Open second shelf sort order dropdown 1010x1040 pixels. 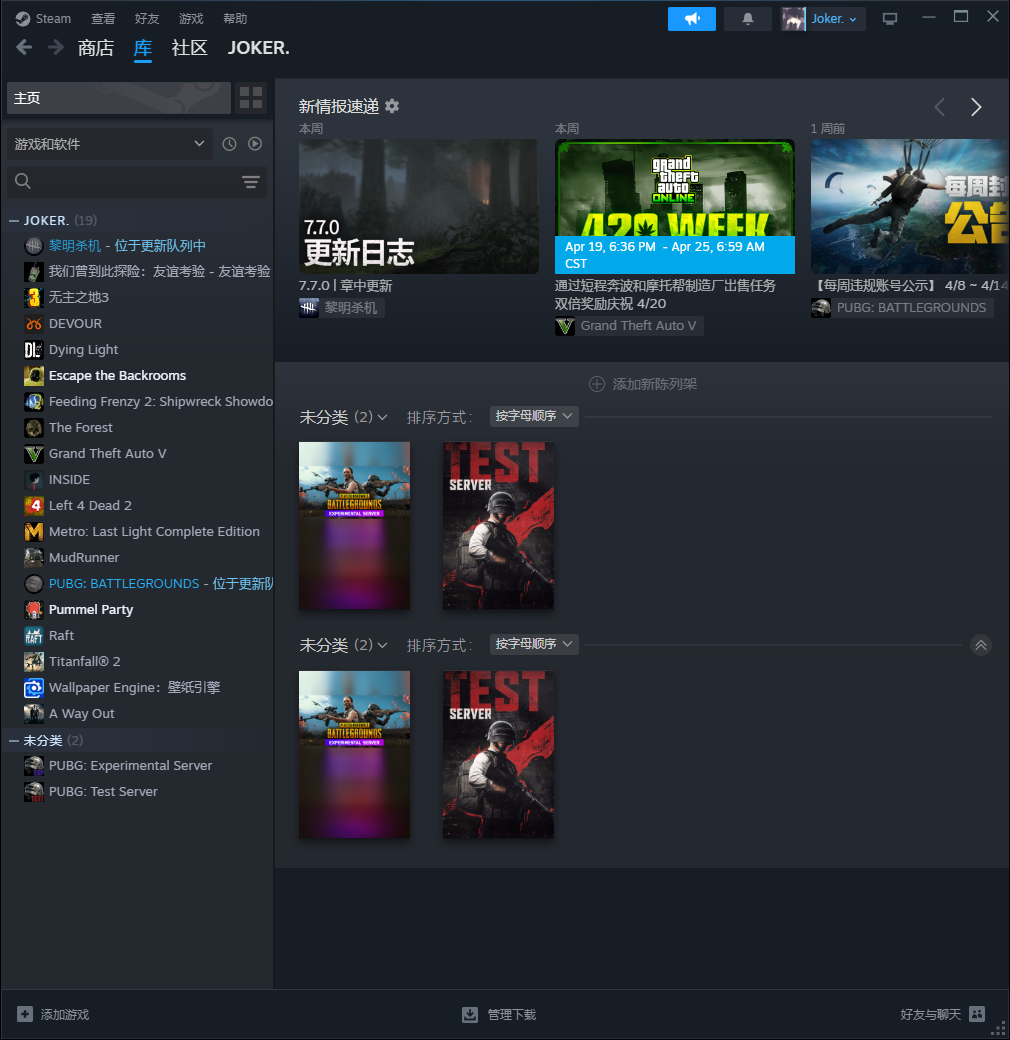(534, 644)
